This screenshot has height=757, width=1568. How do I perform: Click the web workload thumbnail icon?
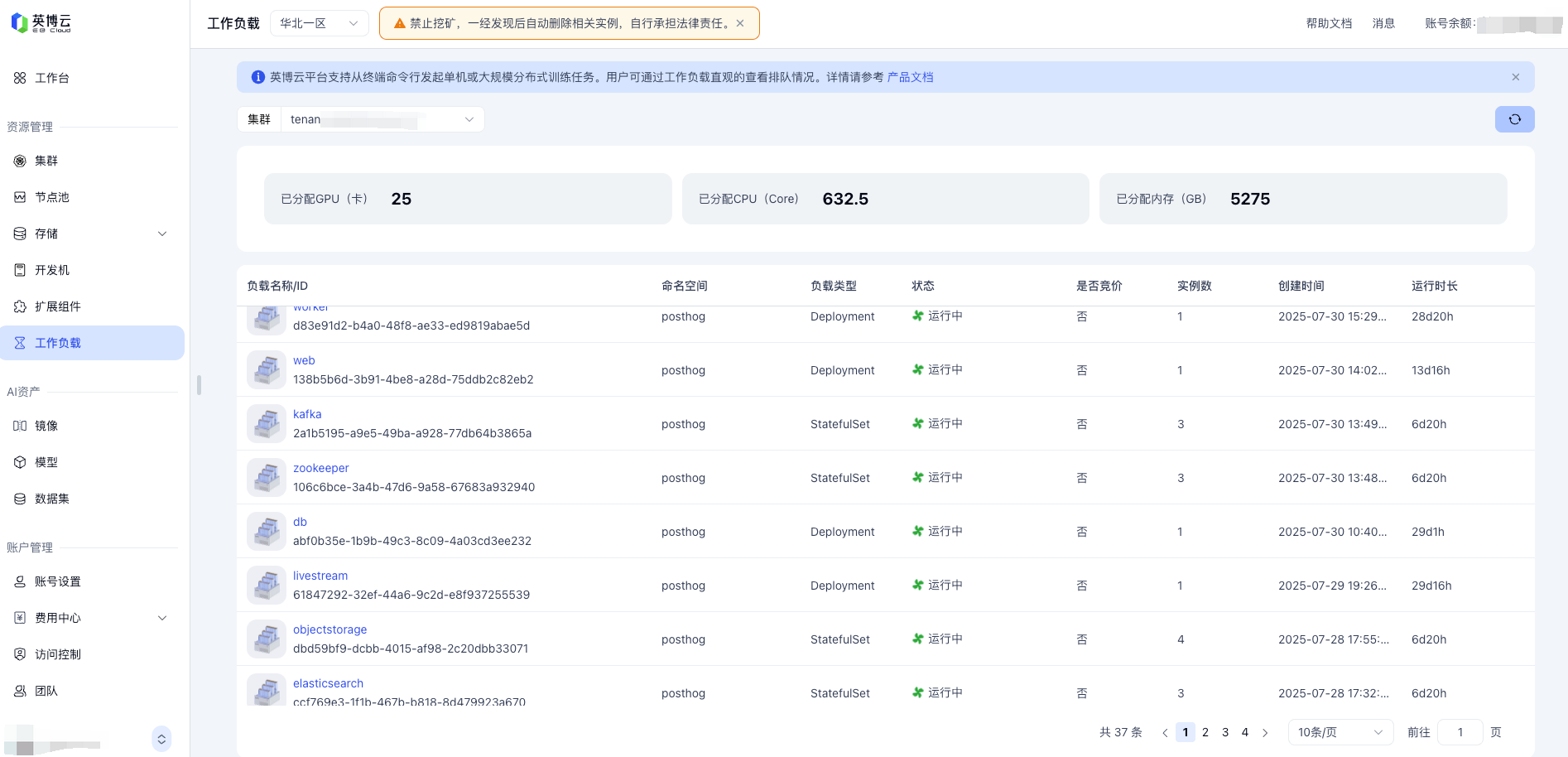coord(267,370)
